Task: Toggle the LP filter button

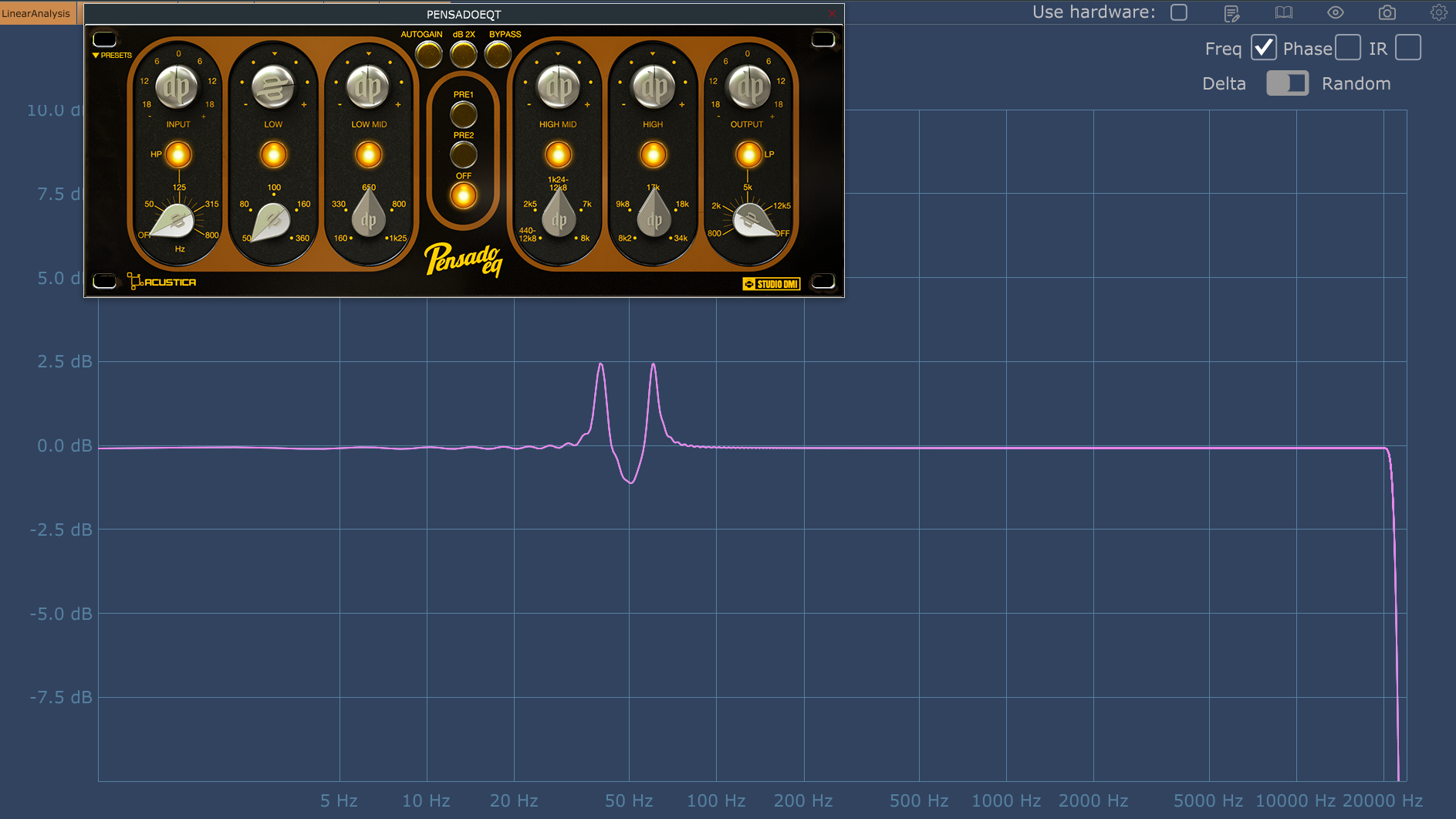Action: tap(748, 154)
